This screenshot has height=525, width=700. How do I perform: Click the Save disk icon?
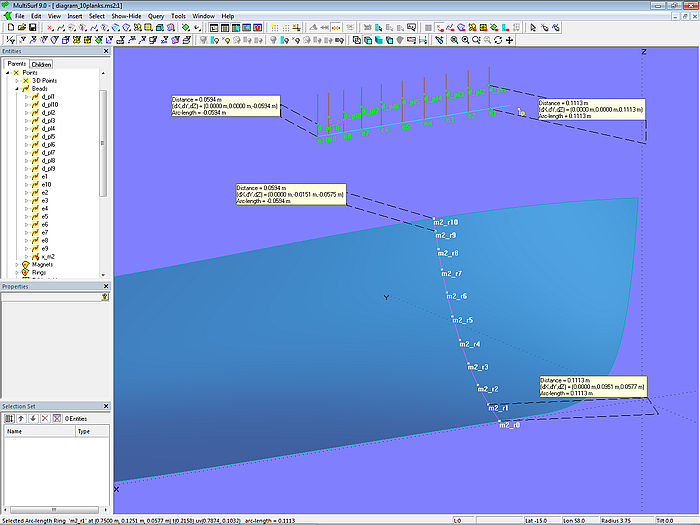coord(33,28)
